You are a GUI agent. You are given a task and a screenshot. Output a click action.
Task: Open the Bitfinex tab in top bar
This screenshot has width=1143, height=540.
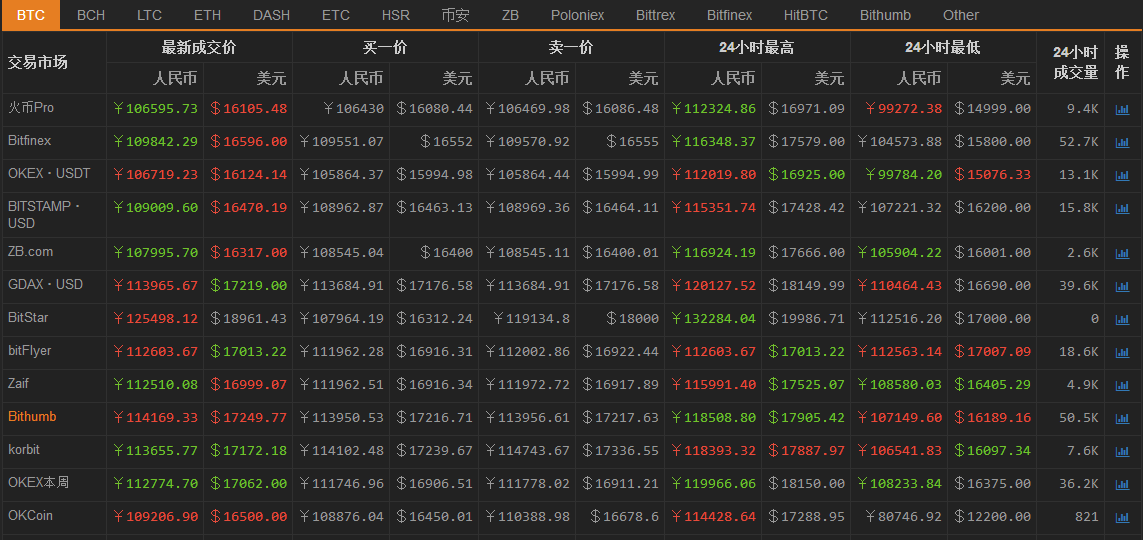pyautogui.click(x=730, y=15)
